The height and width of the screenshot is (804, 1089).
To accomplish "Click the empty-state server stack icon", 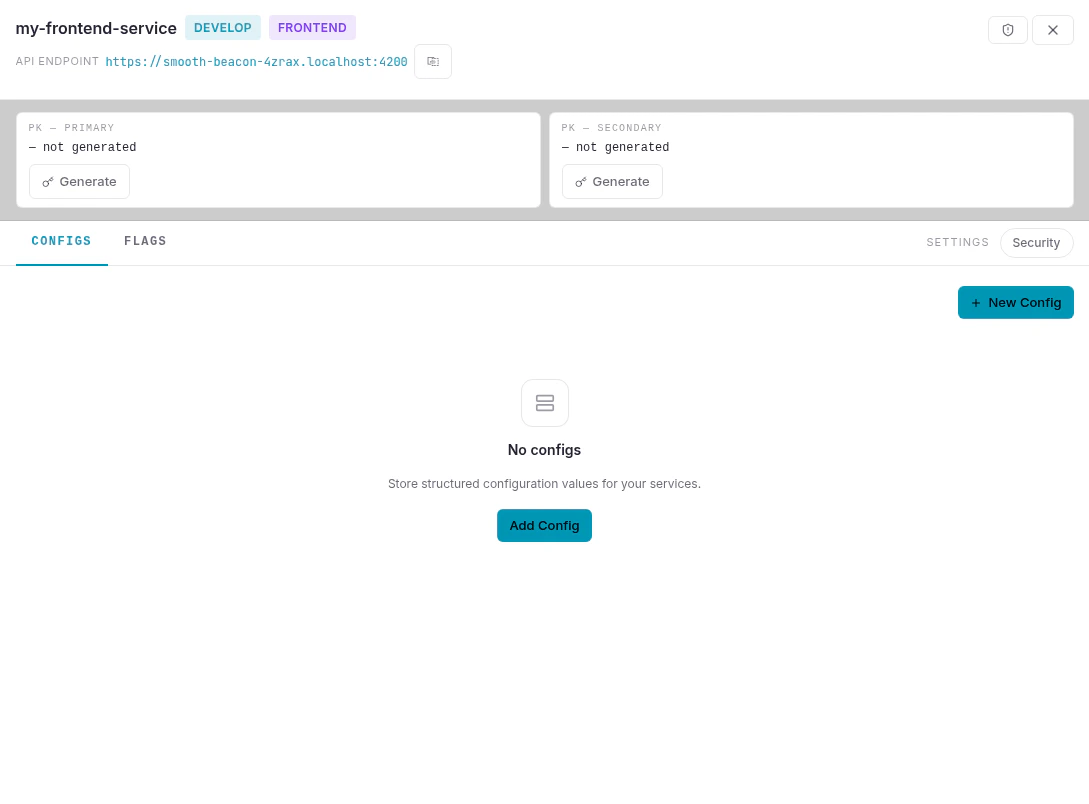I will click(544, 403).
